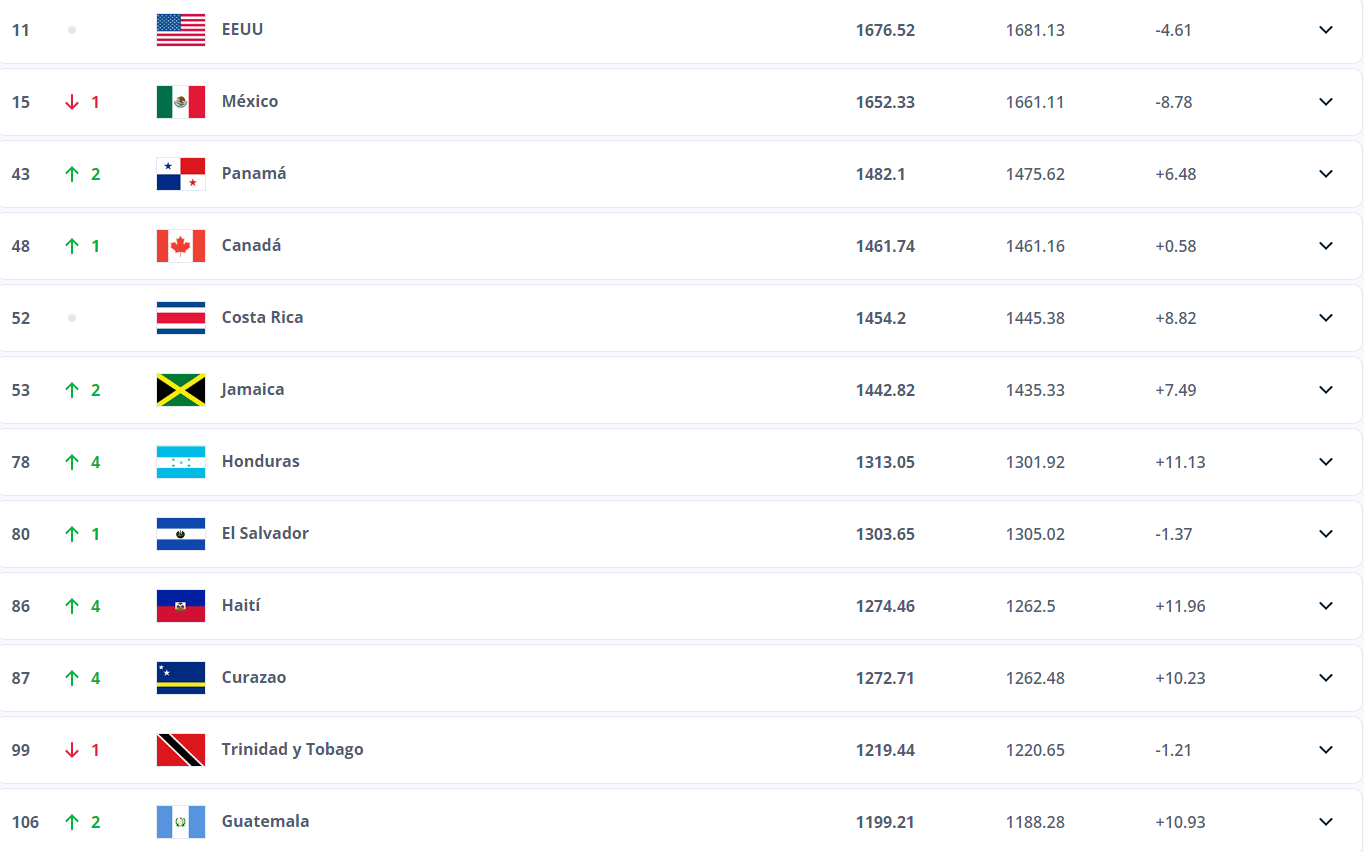Click the Canadá maple leaf flag
Image resolution: width=1364 pixels, height=852 pixels.
[181, 246]
